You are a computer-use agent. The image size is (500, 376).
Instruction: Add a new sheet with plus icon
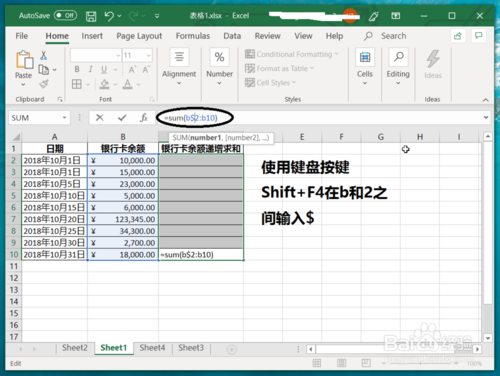pyautogui.click(x=232, y=349)
